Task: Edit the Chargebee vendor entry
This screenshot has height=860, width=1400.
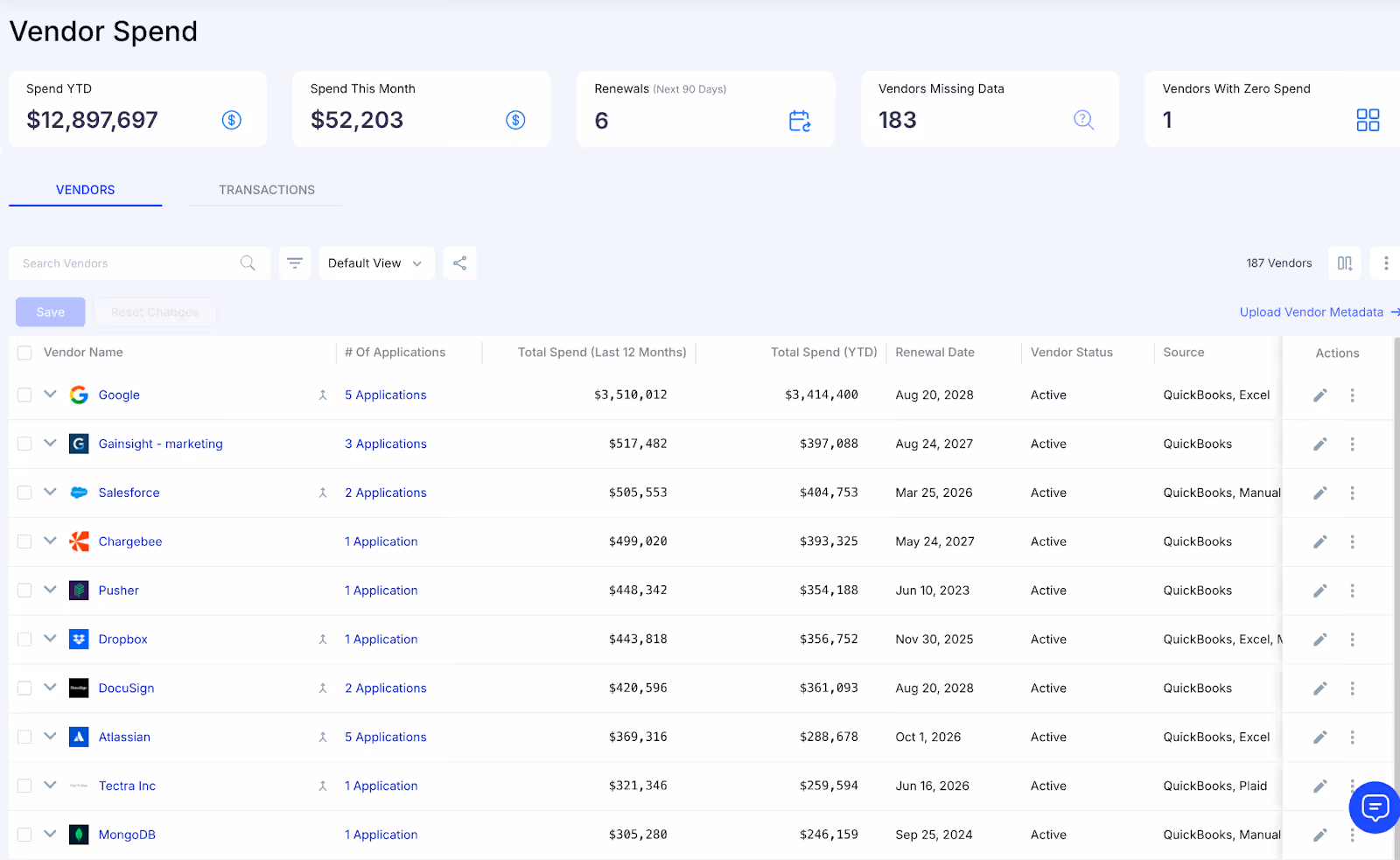Action: (1320, 542)
